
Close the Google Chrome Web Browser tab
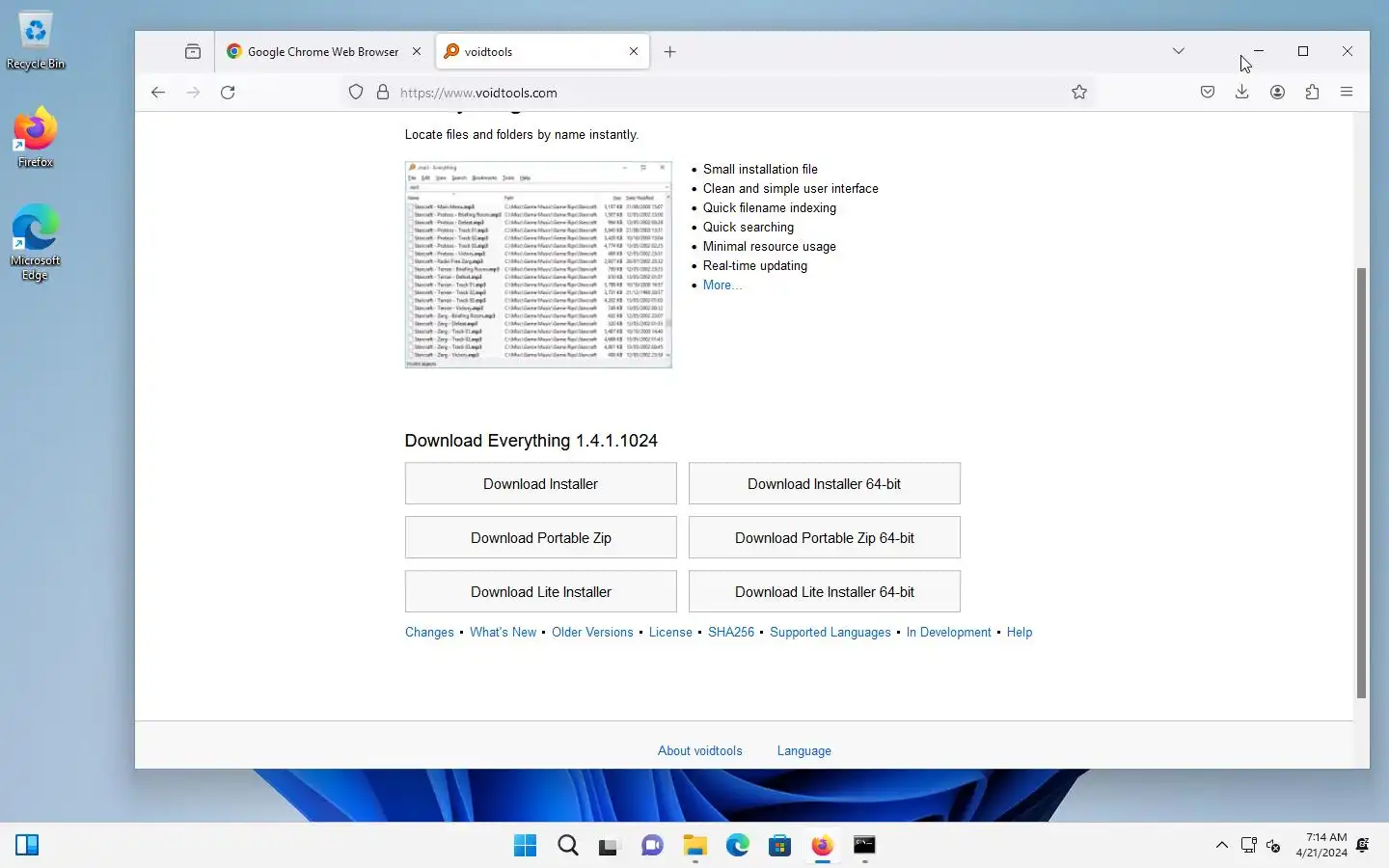point(417,51)
